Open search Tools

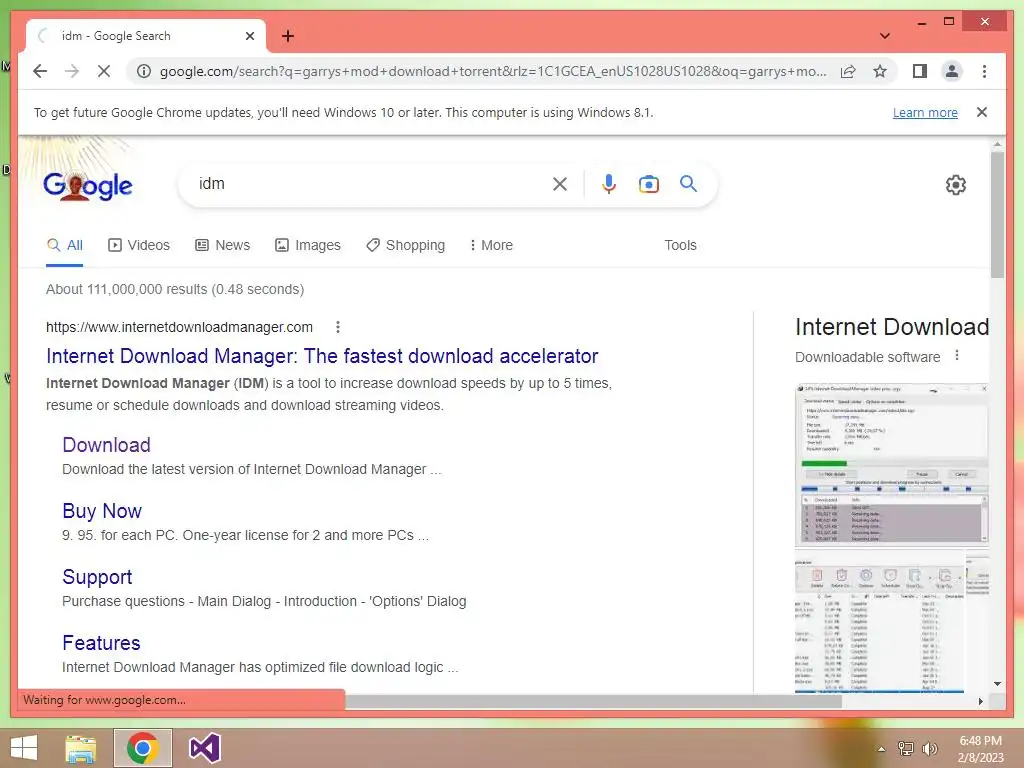680,246
